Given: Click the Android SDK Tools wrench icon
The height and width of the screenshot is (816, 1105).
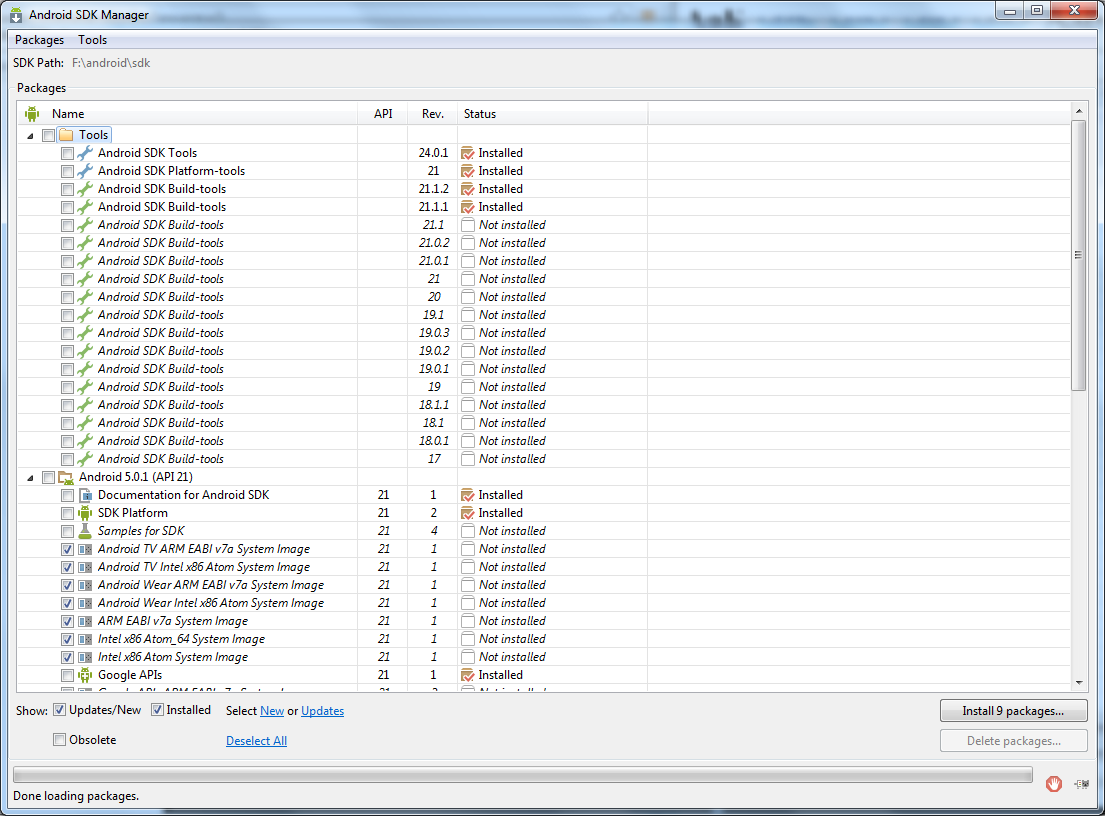Looking at the screenshot, I should coord(85,153).
